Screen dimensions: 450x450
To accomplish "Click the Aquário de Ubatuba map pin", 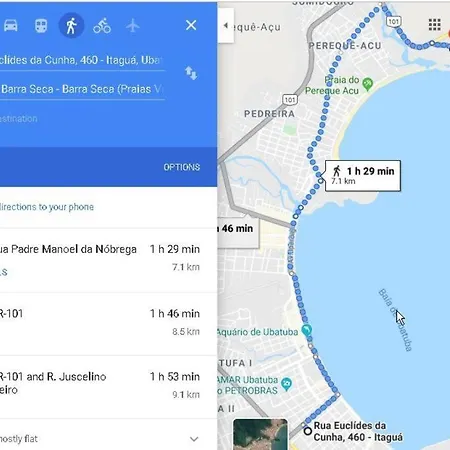I will (307, 330).
